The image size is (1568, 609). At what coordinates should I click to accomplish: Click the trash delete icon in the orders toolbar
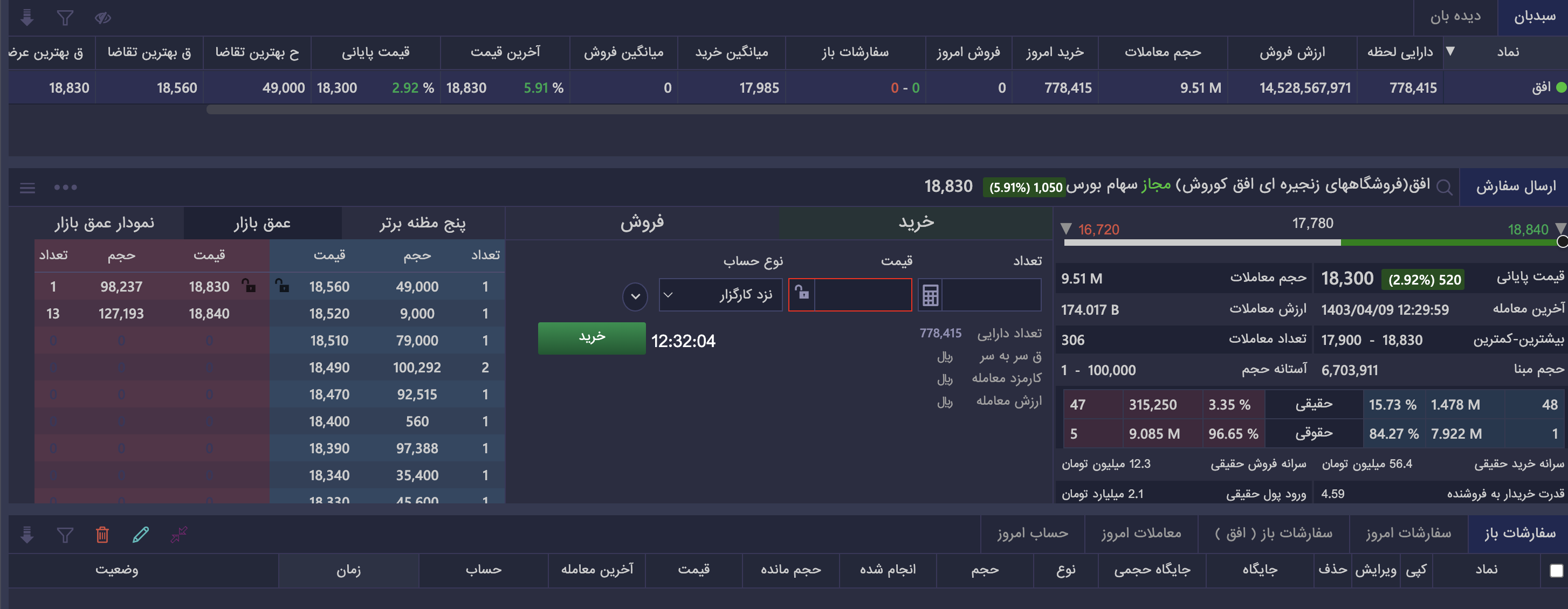pyautogui.click(x=102, y=534)
